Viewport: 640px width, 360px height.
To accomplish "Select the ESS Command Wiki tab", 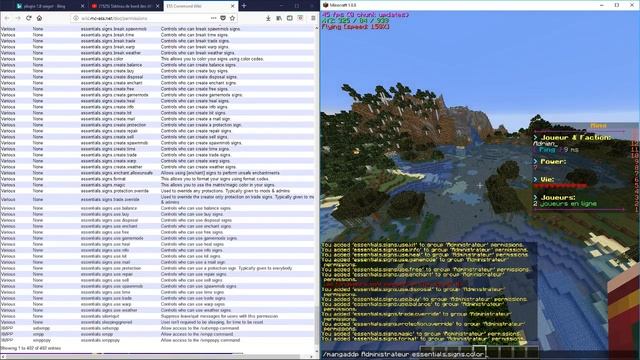I will coord(200,6).
